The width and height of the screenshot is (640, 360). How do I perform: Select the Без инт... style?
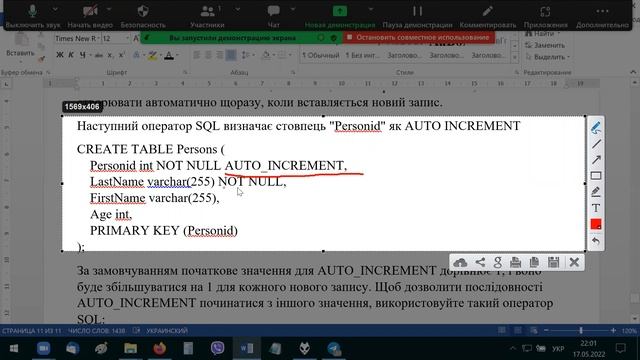tap(362, 55)
